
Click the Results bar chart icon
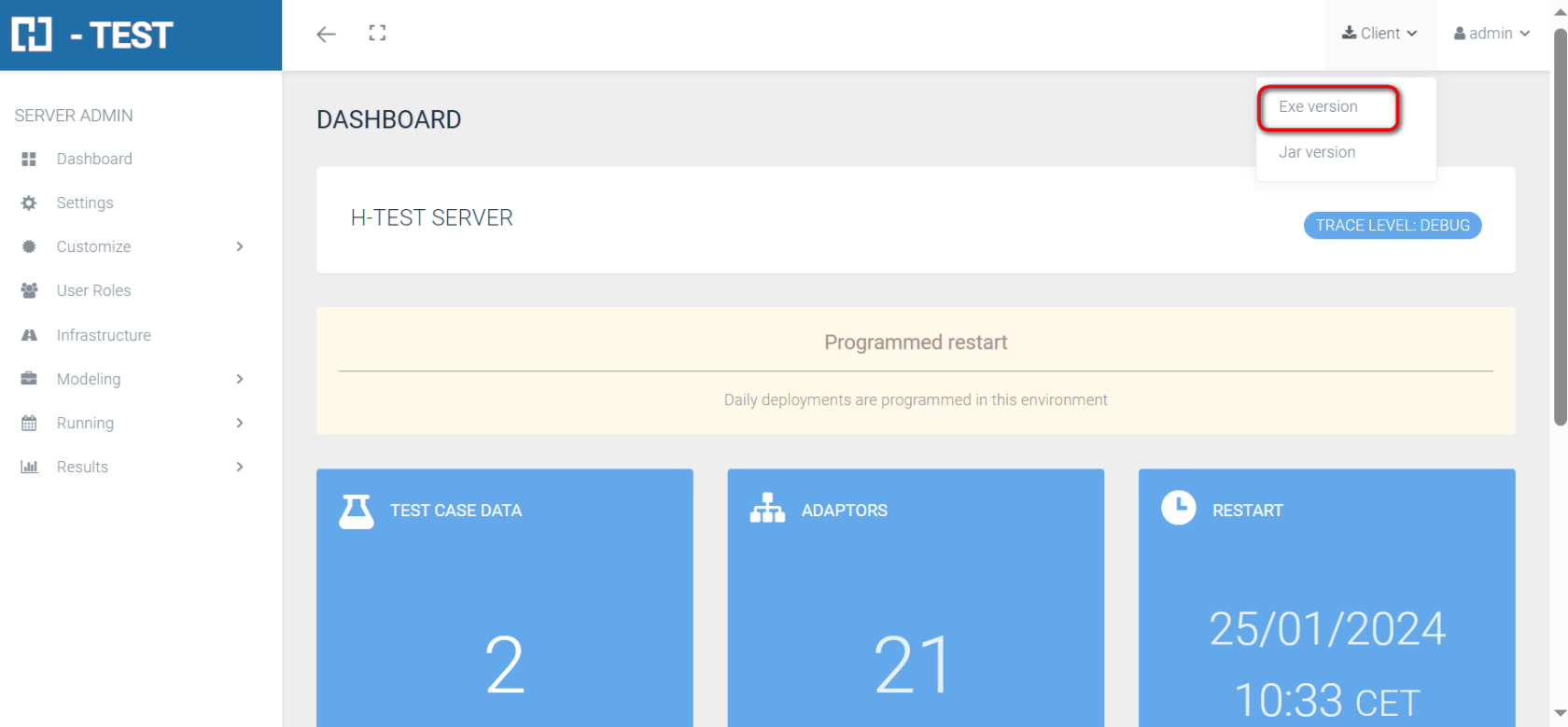point(29,468)
